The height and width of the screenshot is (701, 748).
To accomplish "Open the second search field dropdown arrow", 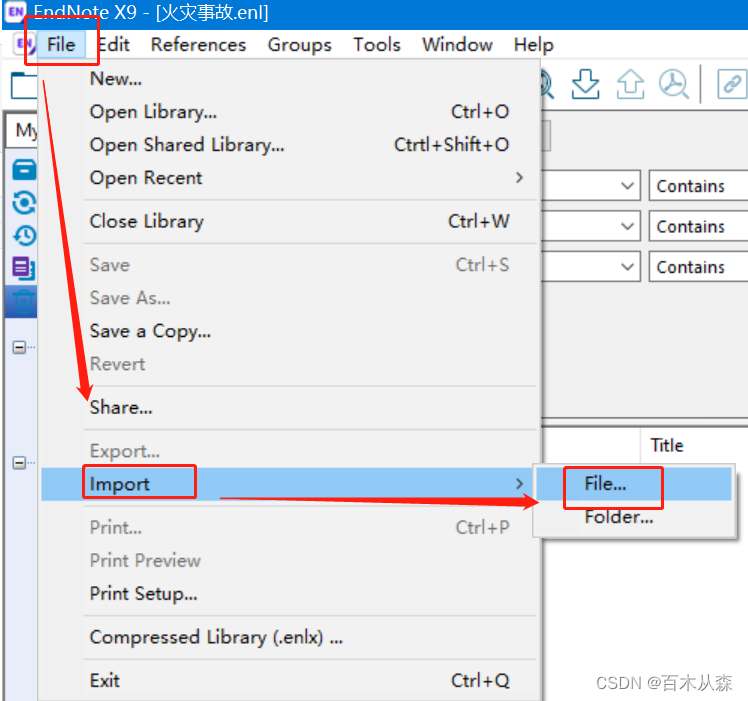I will click(x=627, y=226).
